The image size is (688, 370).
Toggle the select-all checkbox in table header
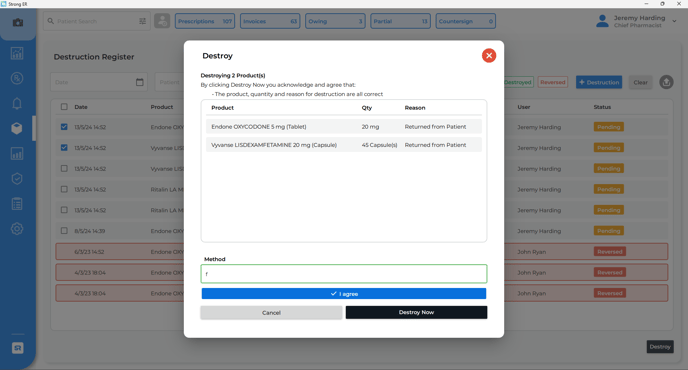[64, 107]
